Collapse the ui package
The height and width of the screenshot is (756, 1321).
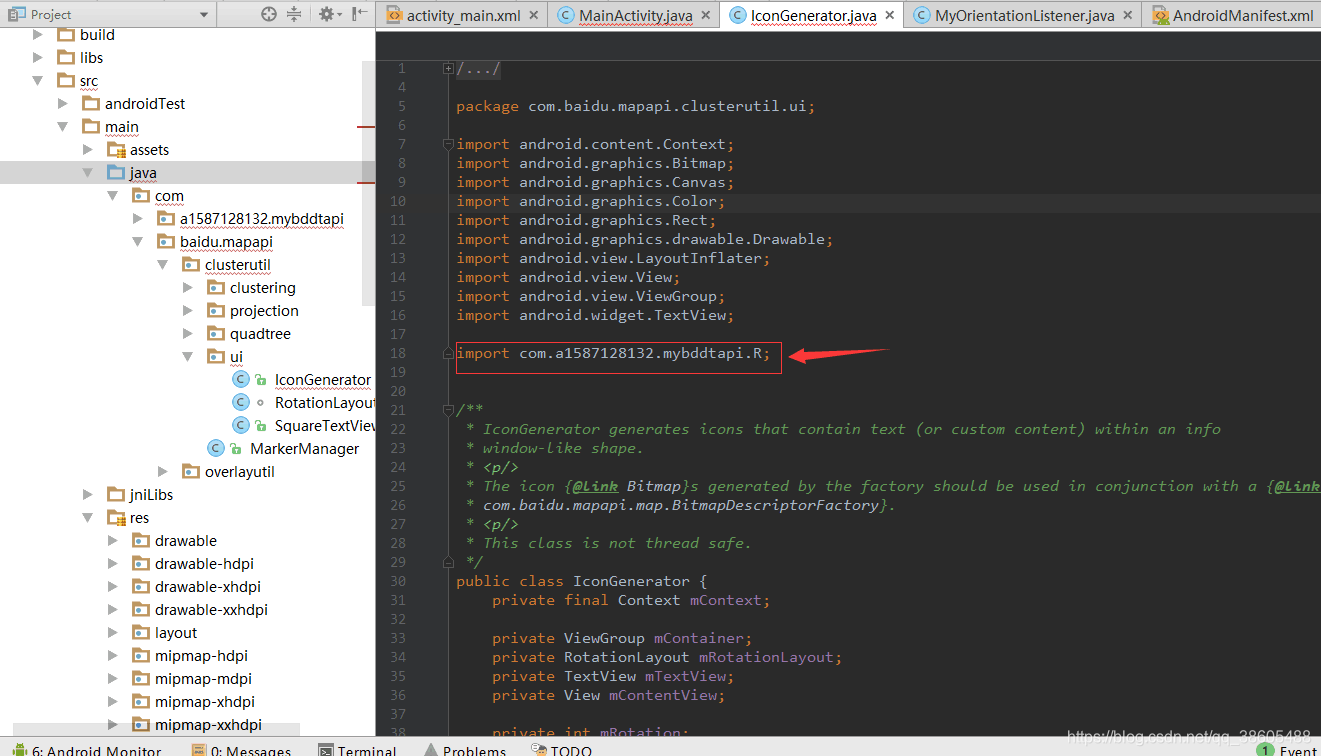[x=188, y=356]
